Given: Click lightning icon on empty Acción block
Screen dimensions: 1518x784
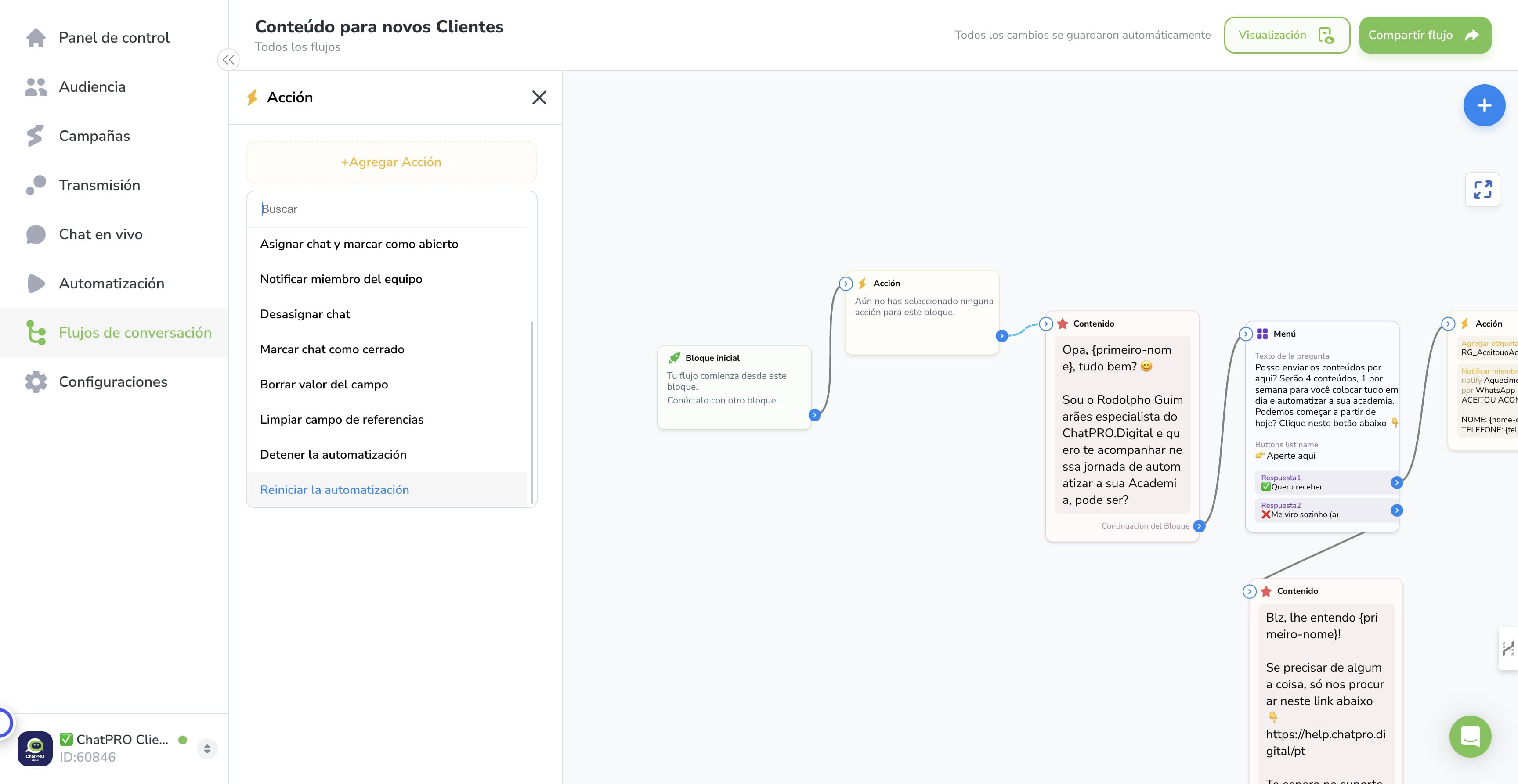Looking at the screenshot, I should click(x=863, y=283).
